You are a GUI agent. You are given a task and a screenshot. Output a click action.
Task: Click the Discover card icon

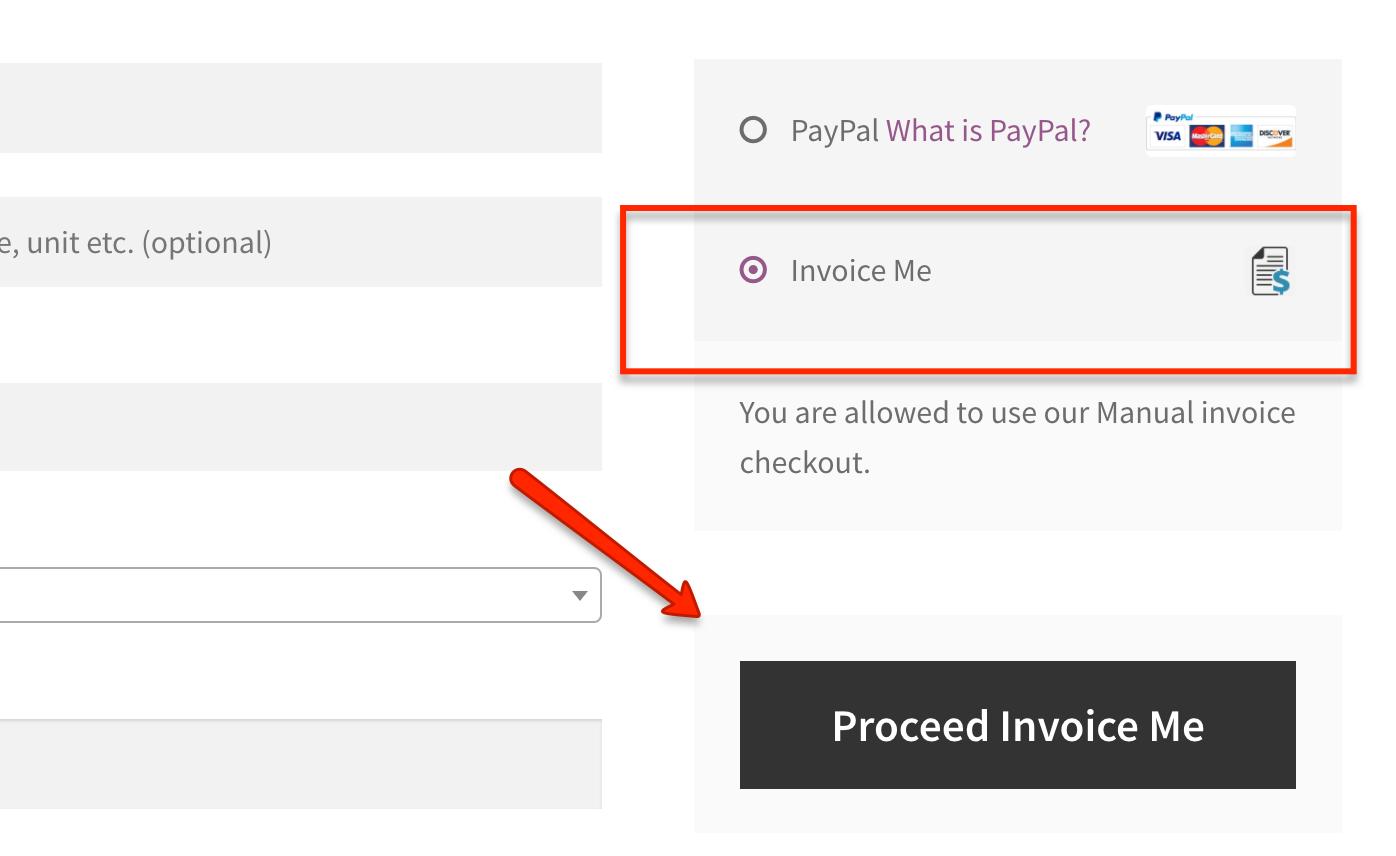(1275, 136)
